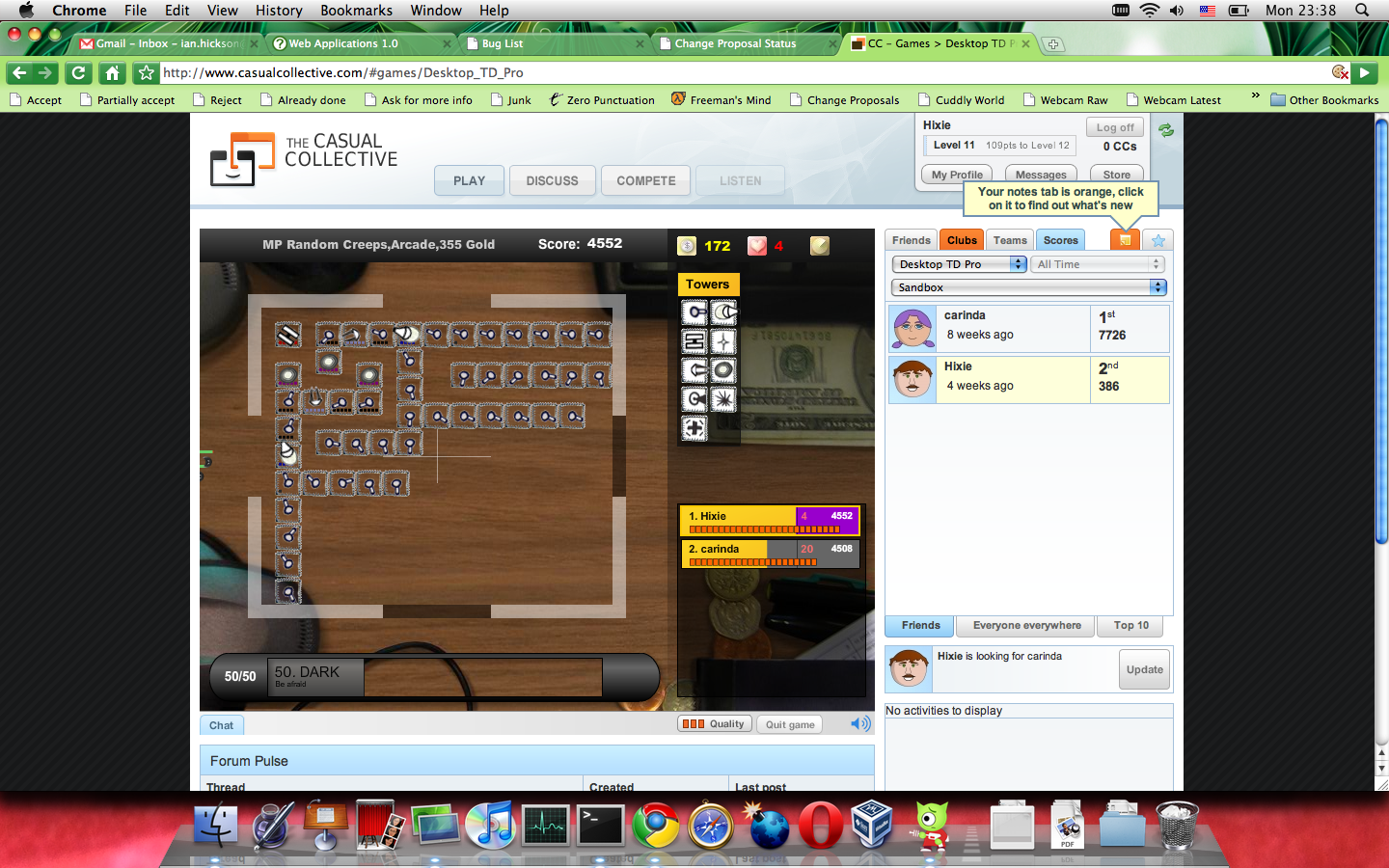Toggle the Quality setting

pos(714,724)
